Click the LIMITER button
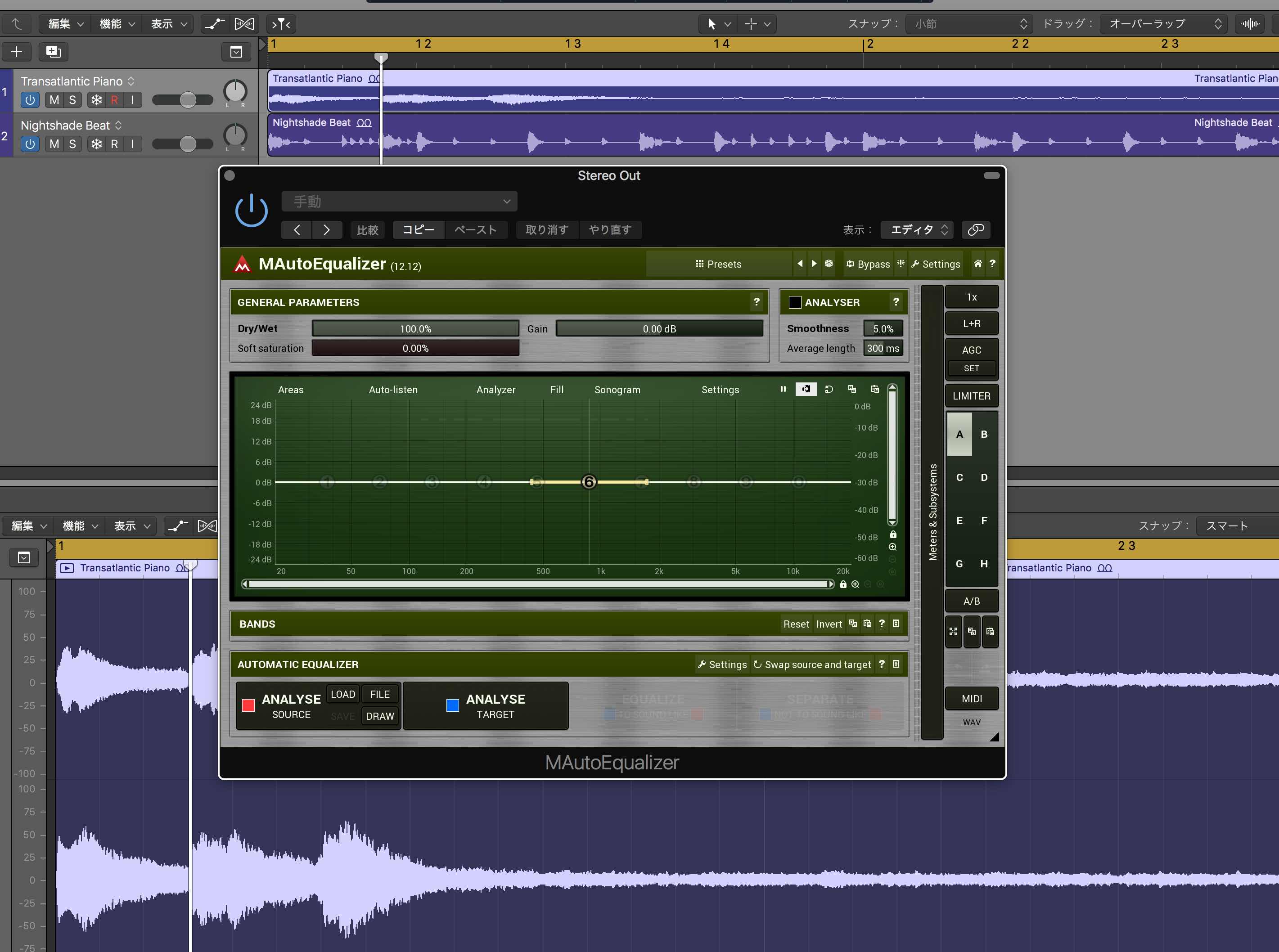This screenshot has height=952, width=1279. (971, 396)
